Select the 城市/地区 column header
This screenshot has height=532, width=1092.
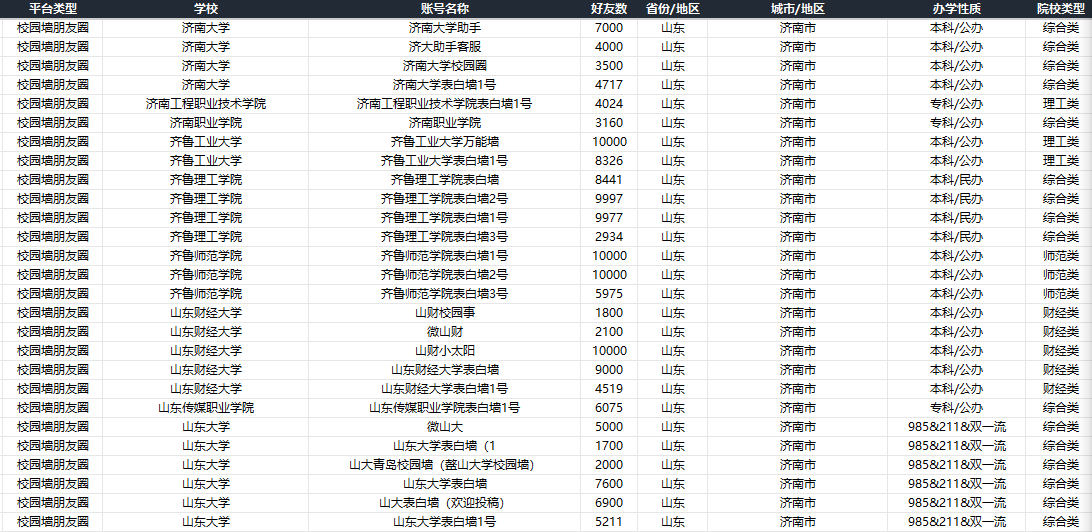pyautogui.click(x=797, y=9)
